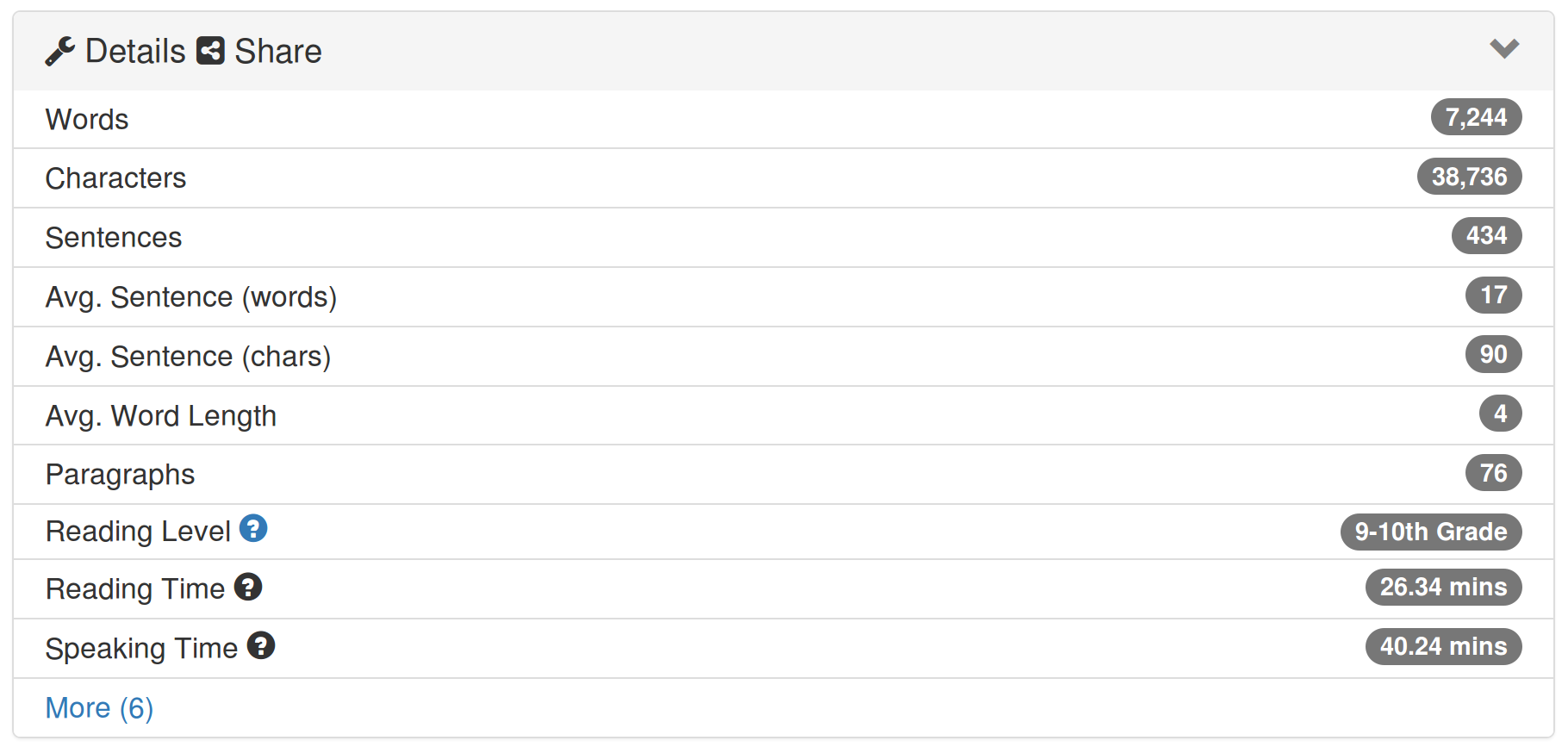The height and width of the screenshot is (753, 1568).
Task: Click the wrench Details icon
Action: (x=59, y=52)
